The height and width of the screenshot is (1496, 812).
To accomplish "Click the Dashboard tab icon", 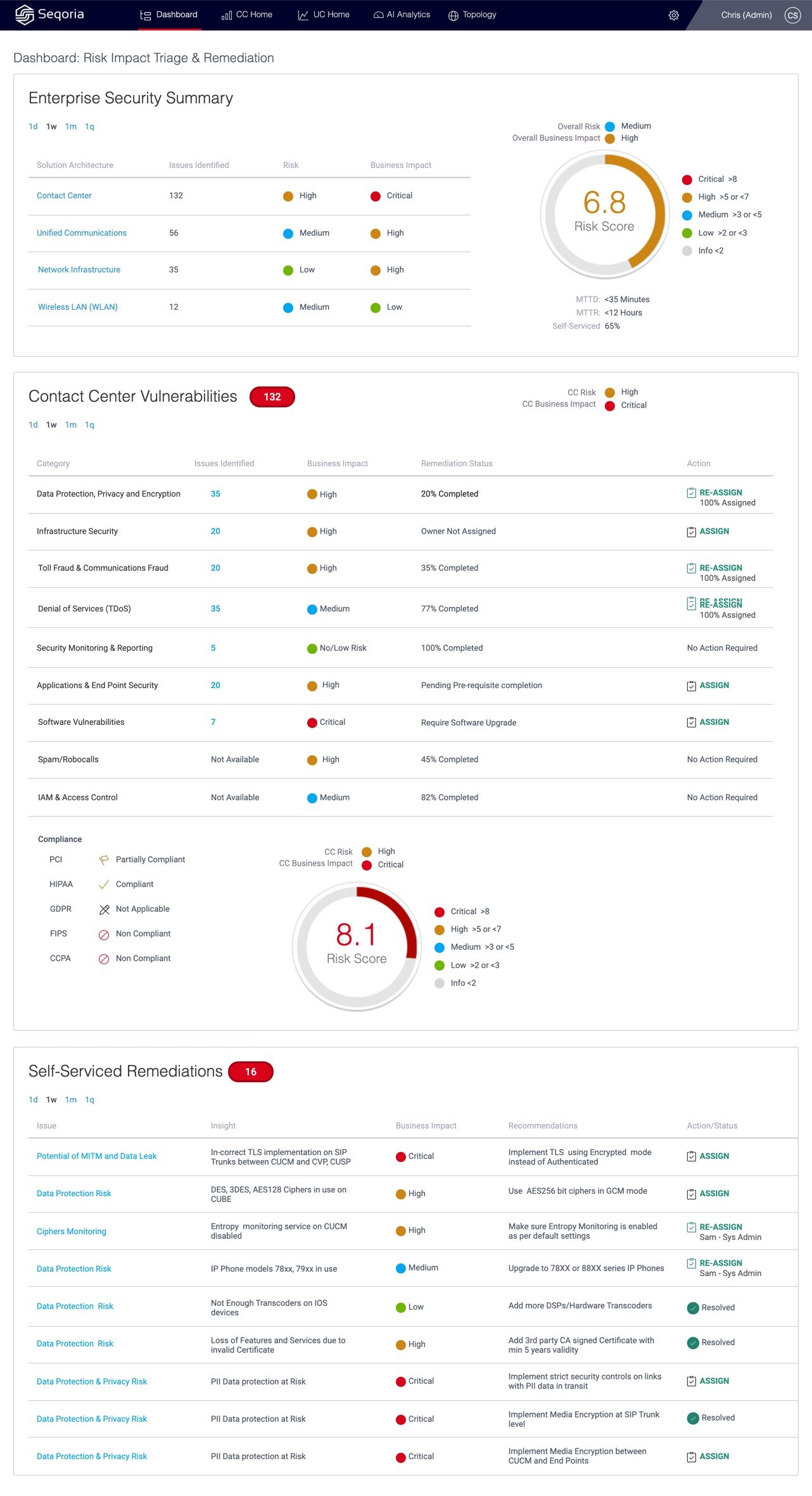I will point(146,15).
